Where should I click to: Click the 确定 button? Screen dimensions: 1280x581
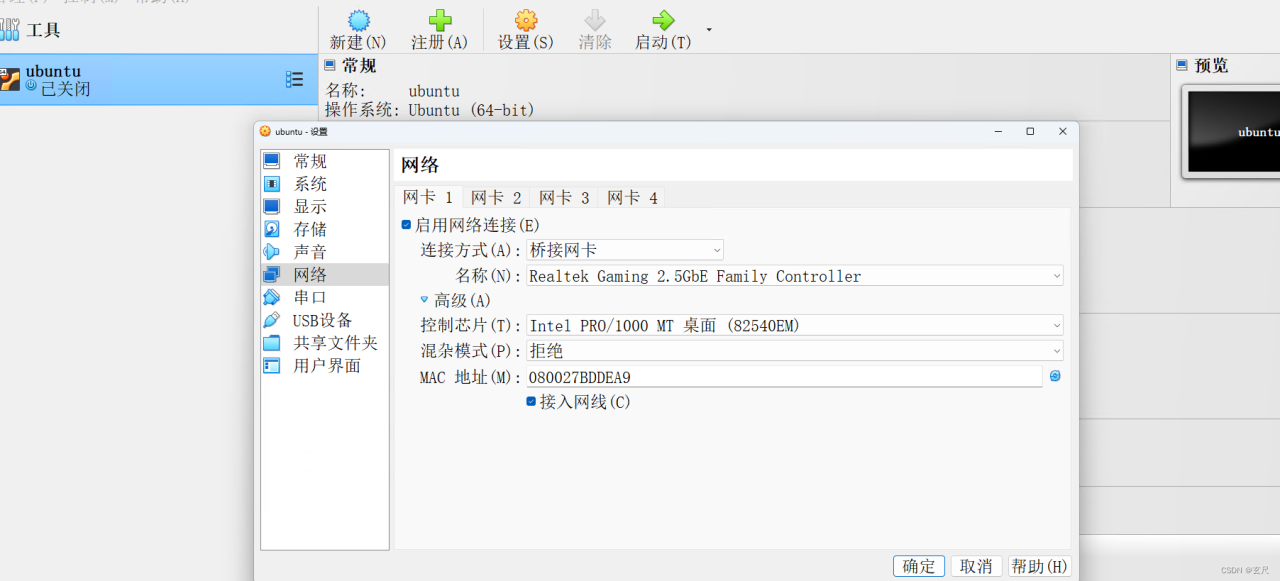918,565
